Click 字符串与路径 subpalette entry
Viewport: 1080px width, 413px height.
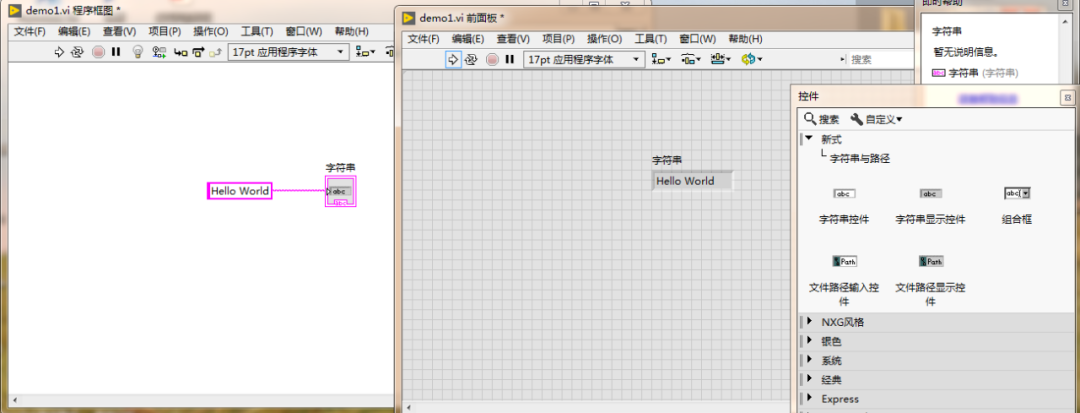(860, 158)
